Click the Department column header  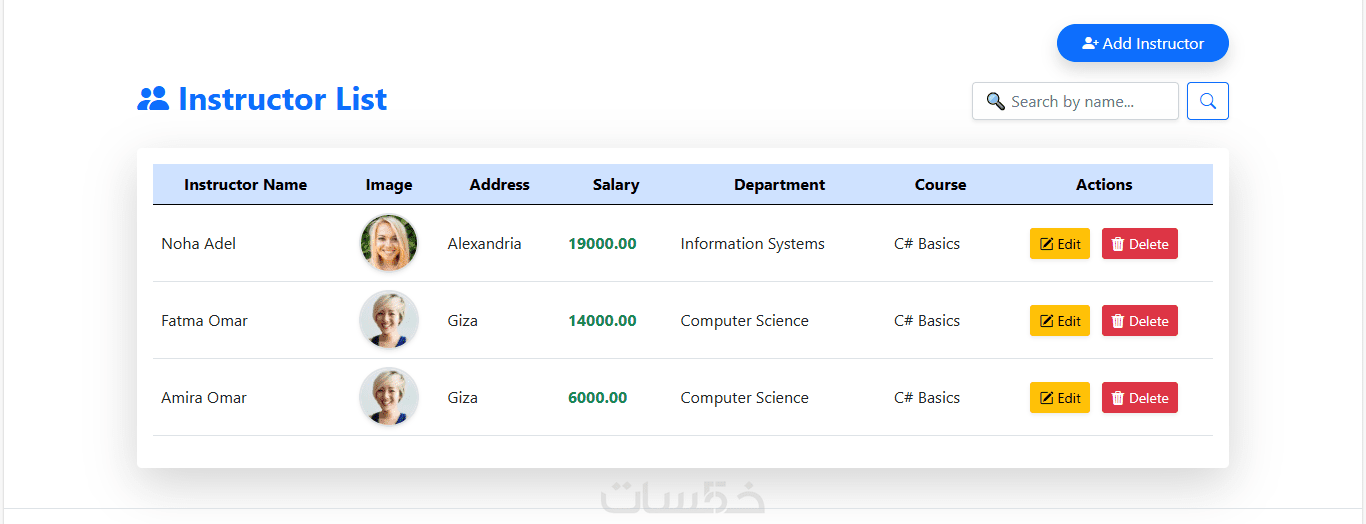[779, 185]
